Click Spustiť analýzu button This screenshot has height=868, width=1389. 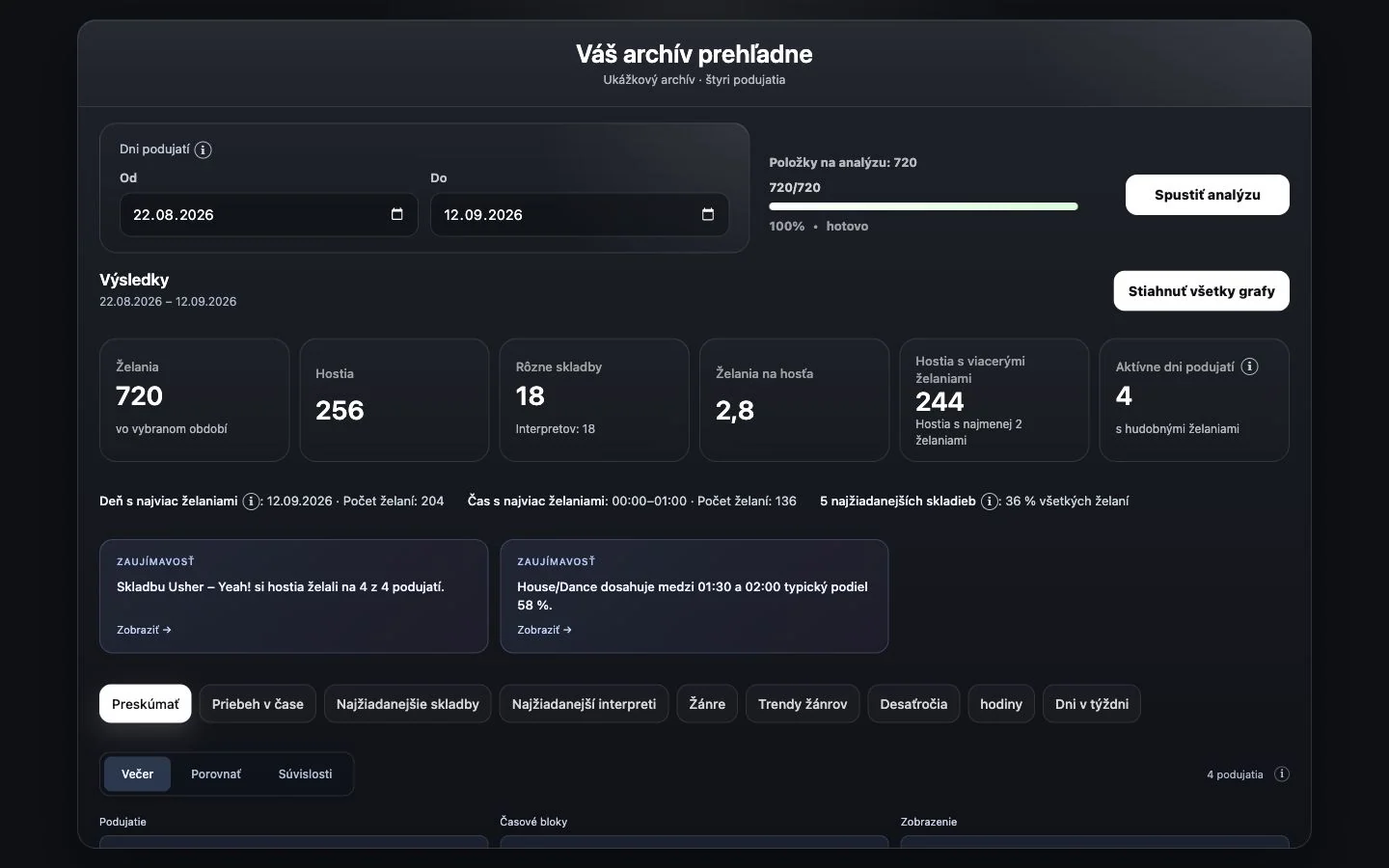pyautogui.click(x=1207, y=195)
